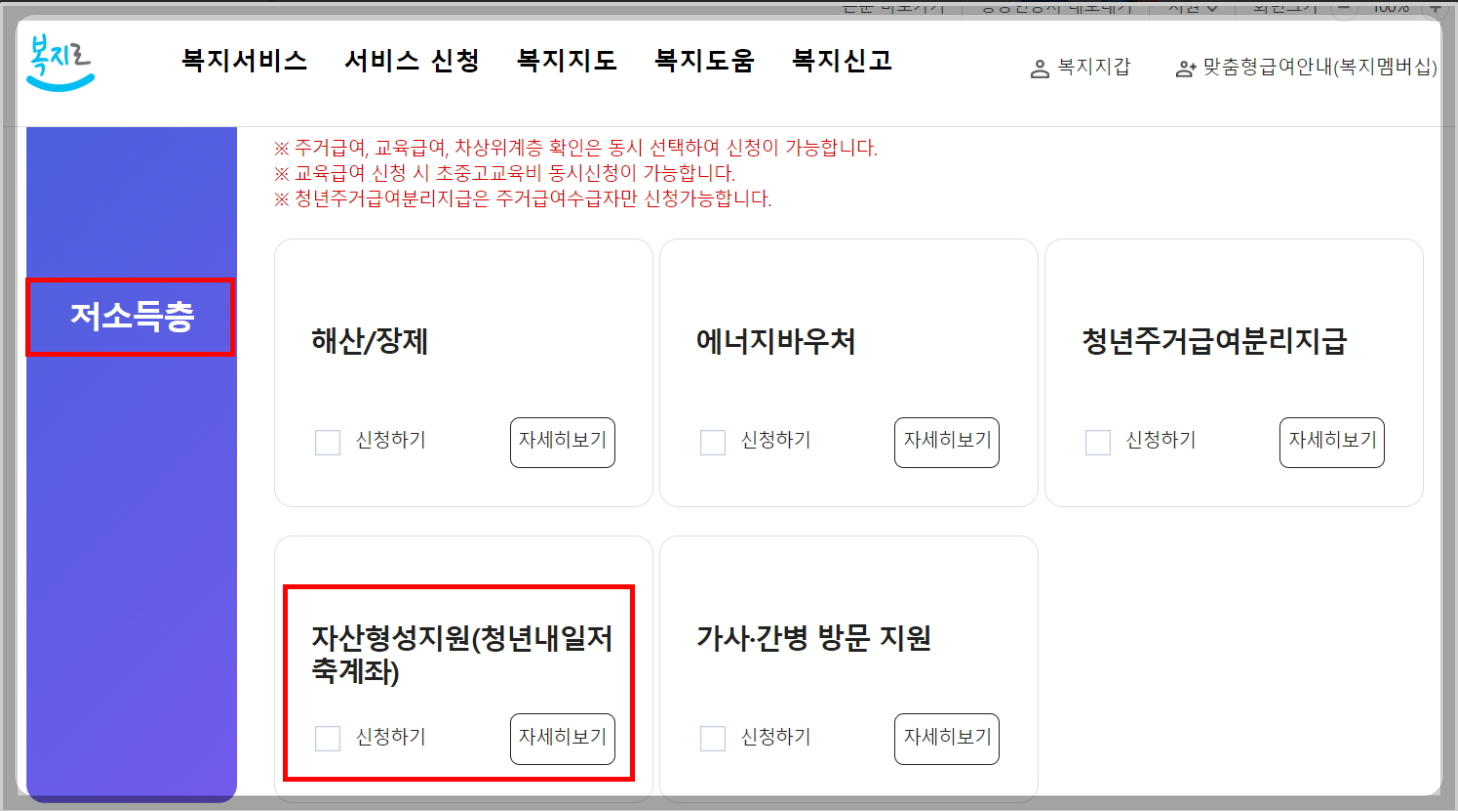Click 자세히보기 on 가사·간병 방문 지원
The image size is (1458, 811).
coord(946,738)
